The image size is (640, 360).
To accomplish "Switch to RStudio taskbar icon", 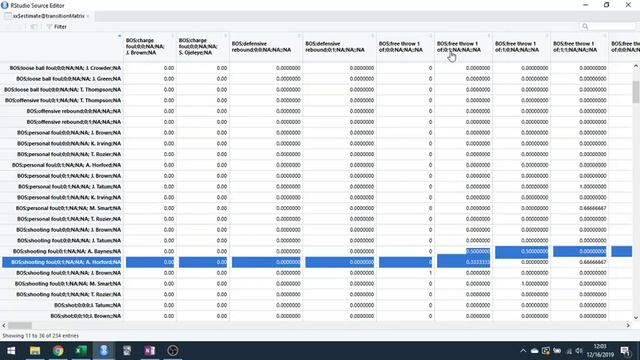I will click(104, 351).
